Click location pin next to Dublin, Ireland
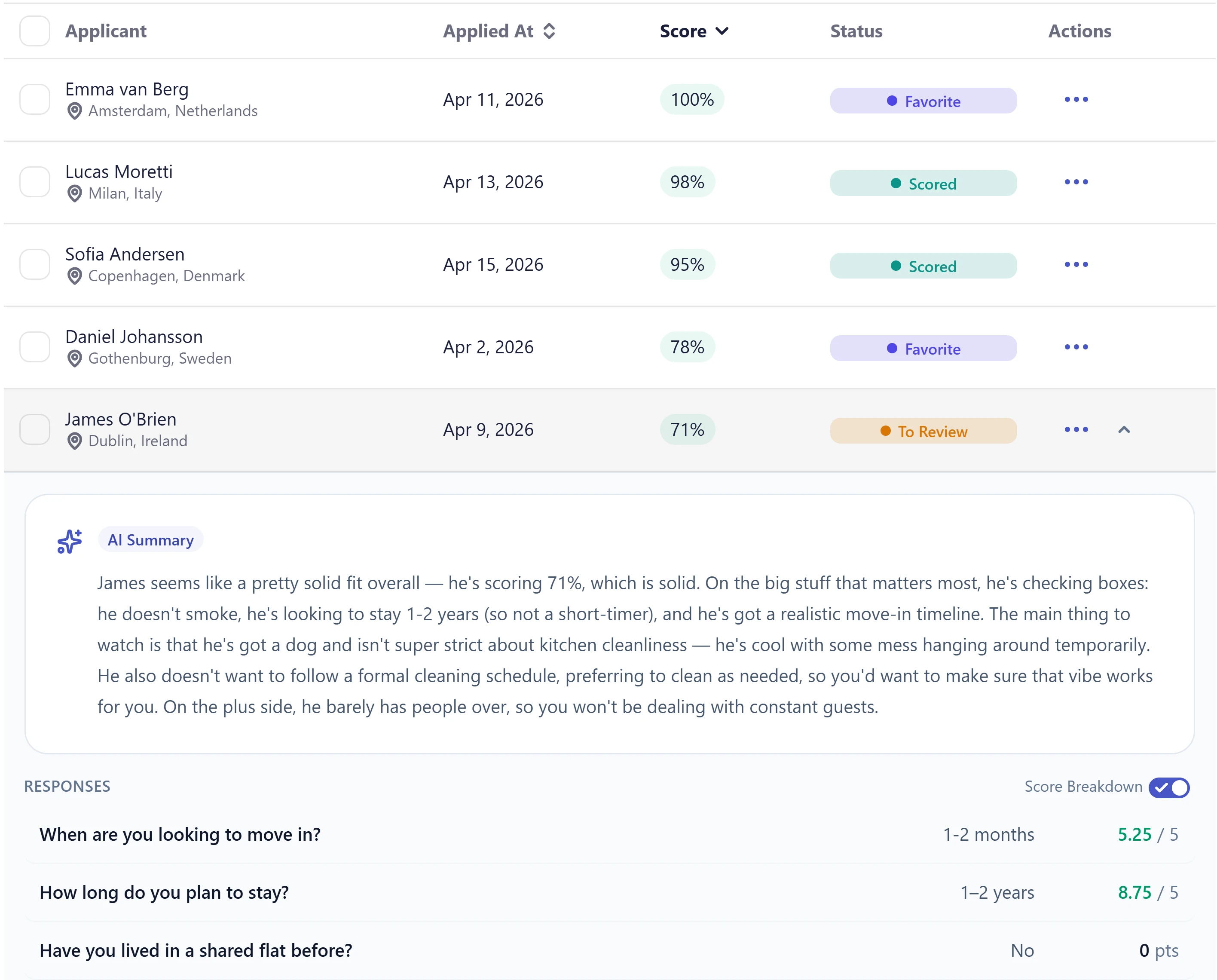The height and width of the screenshot is (980, 1217). click(x=74, y=441)
